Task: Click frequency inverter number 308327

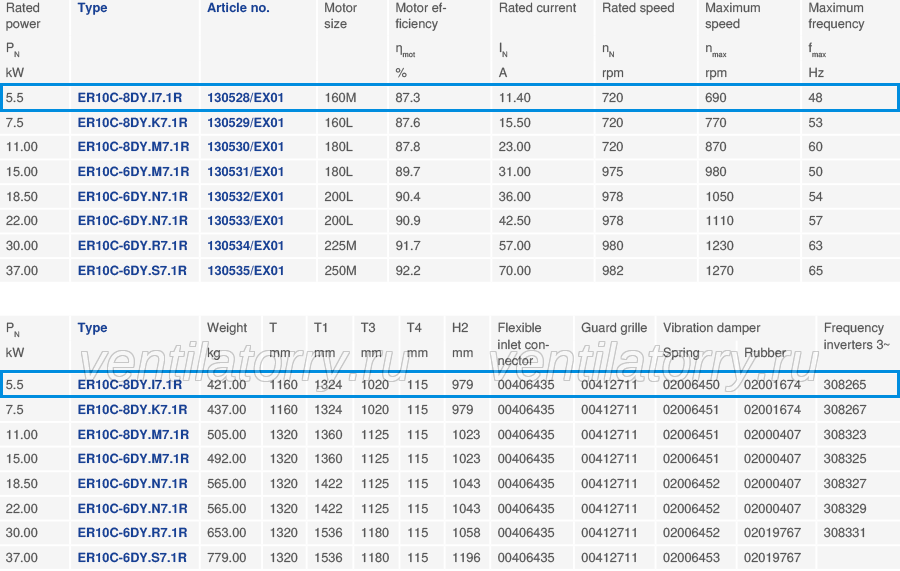Action: pyautogui.click(x=845, y=484)
